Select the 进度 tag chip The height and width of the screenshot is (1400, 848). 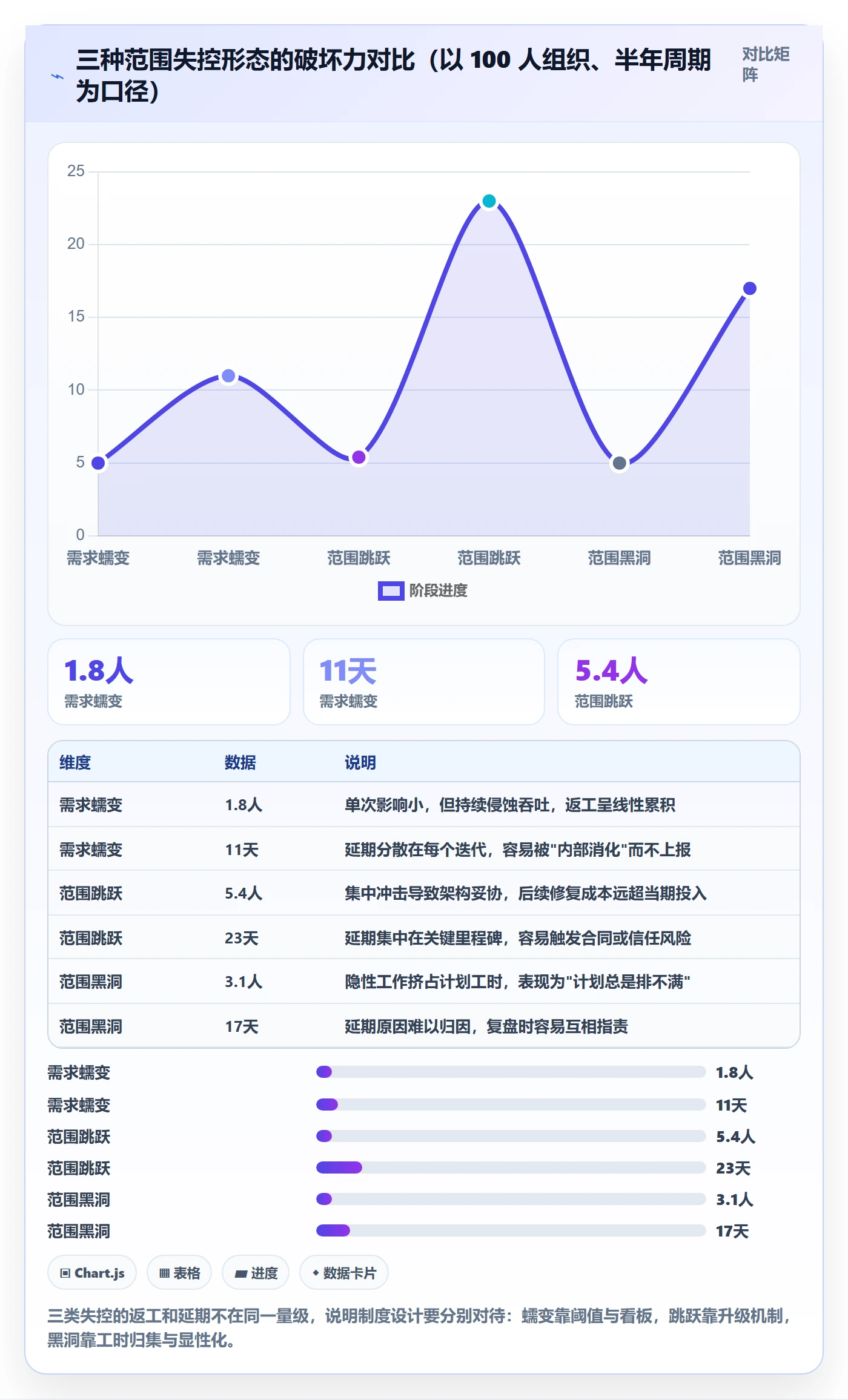click(256, 1273)
